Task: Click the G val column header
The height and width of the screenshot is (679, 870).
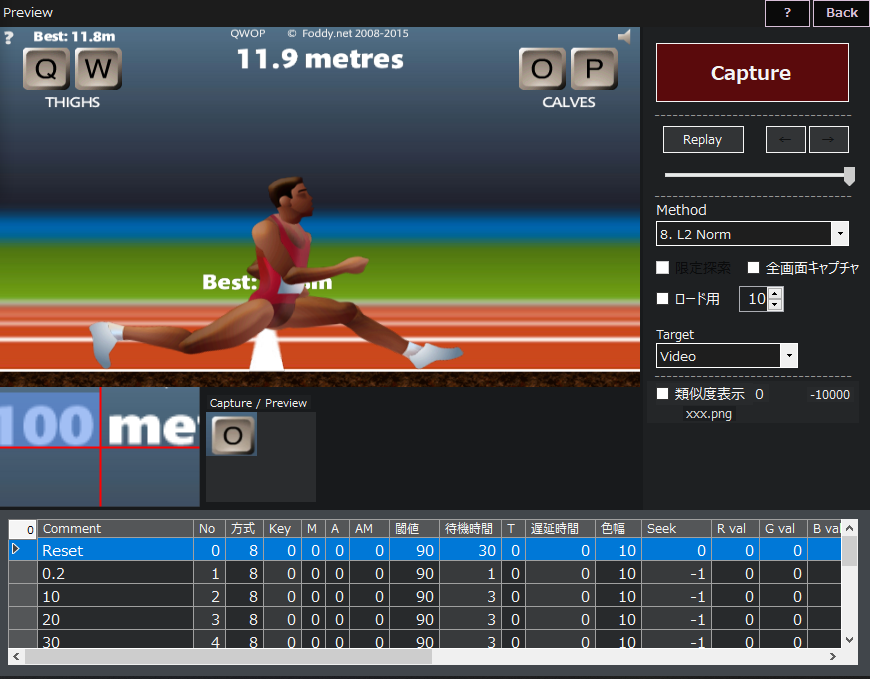Action: [783, 529]
